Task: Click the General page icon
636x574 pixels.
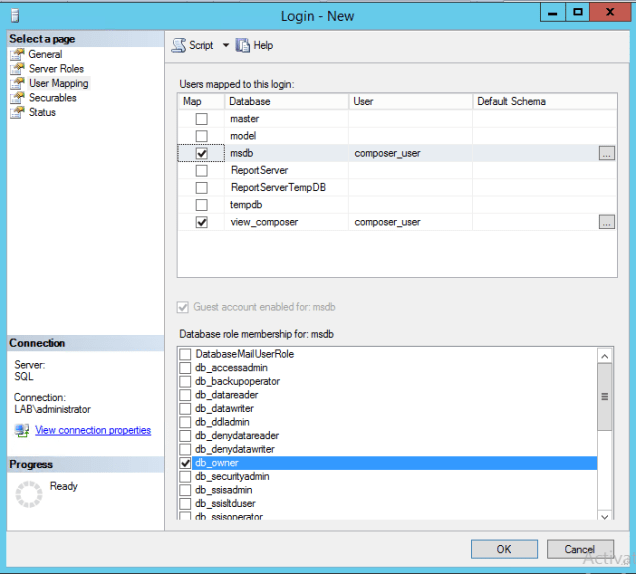Action: pyautogui.click(x=17, y=54)
